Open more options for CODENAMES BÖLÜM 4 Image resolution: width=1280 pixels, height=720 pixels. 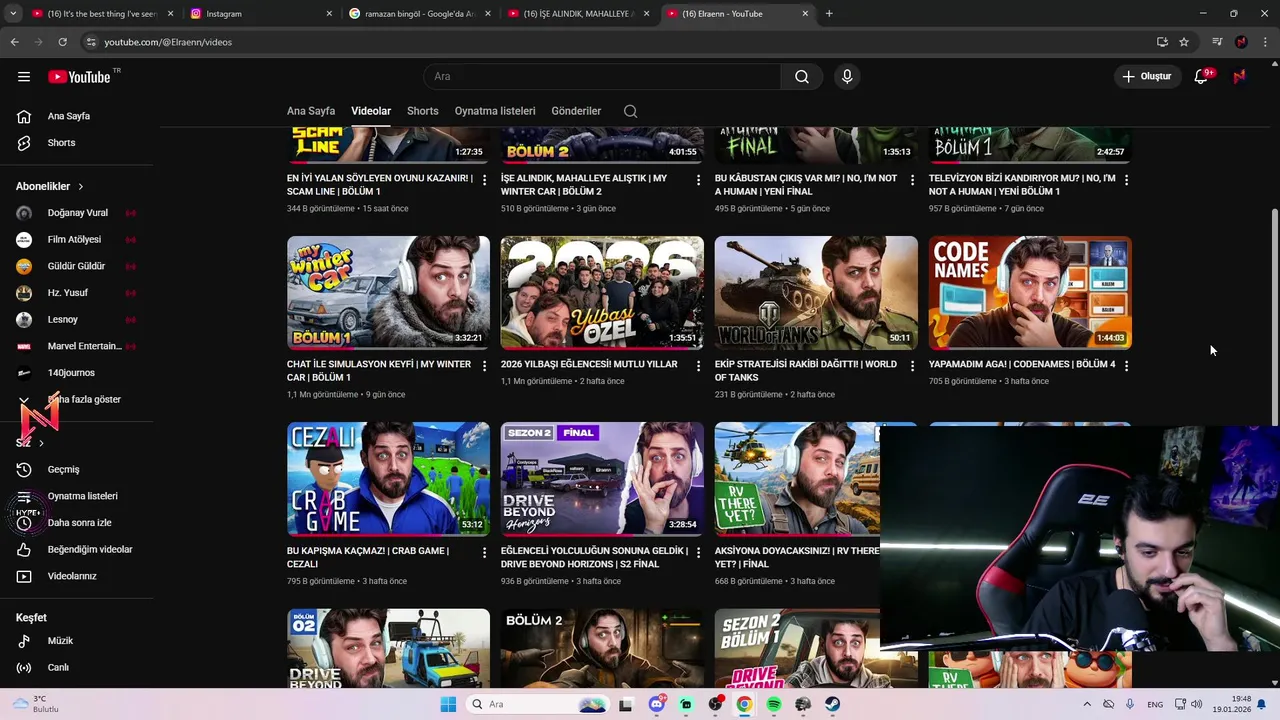[x=1126, y=366]
